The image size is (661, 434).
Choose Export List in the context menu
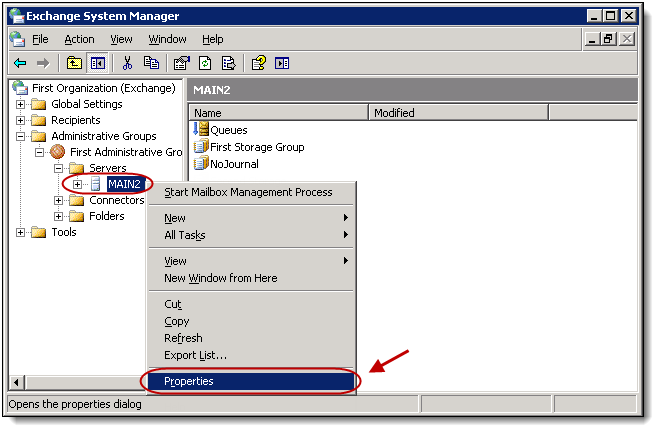click(x=250, y=355)
